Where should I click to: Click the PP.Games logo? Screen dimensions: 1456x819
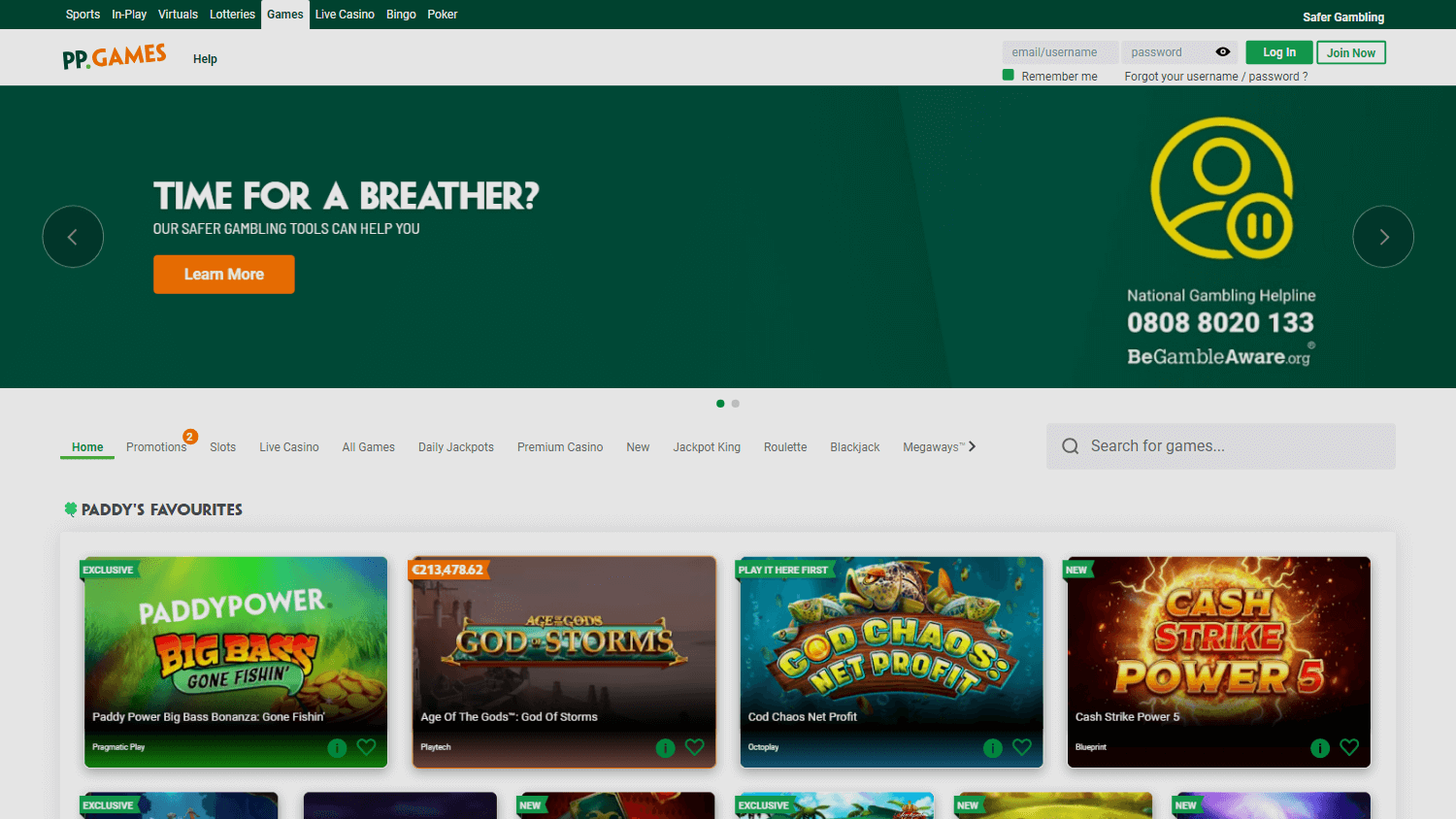click(x=115, y=57)
